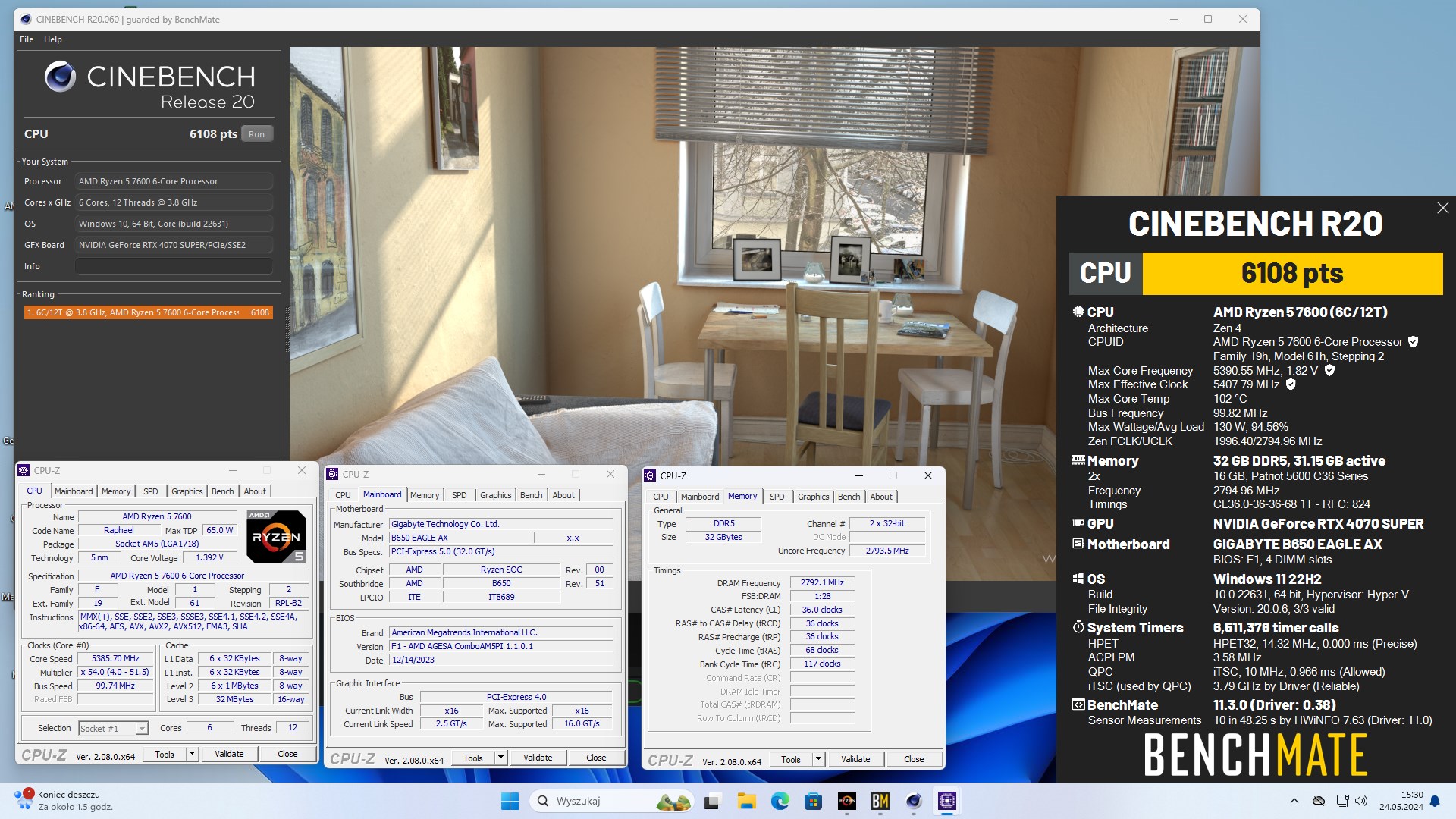Switch to Memory tab in first CPU-Z window

(x=116, y=491)
